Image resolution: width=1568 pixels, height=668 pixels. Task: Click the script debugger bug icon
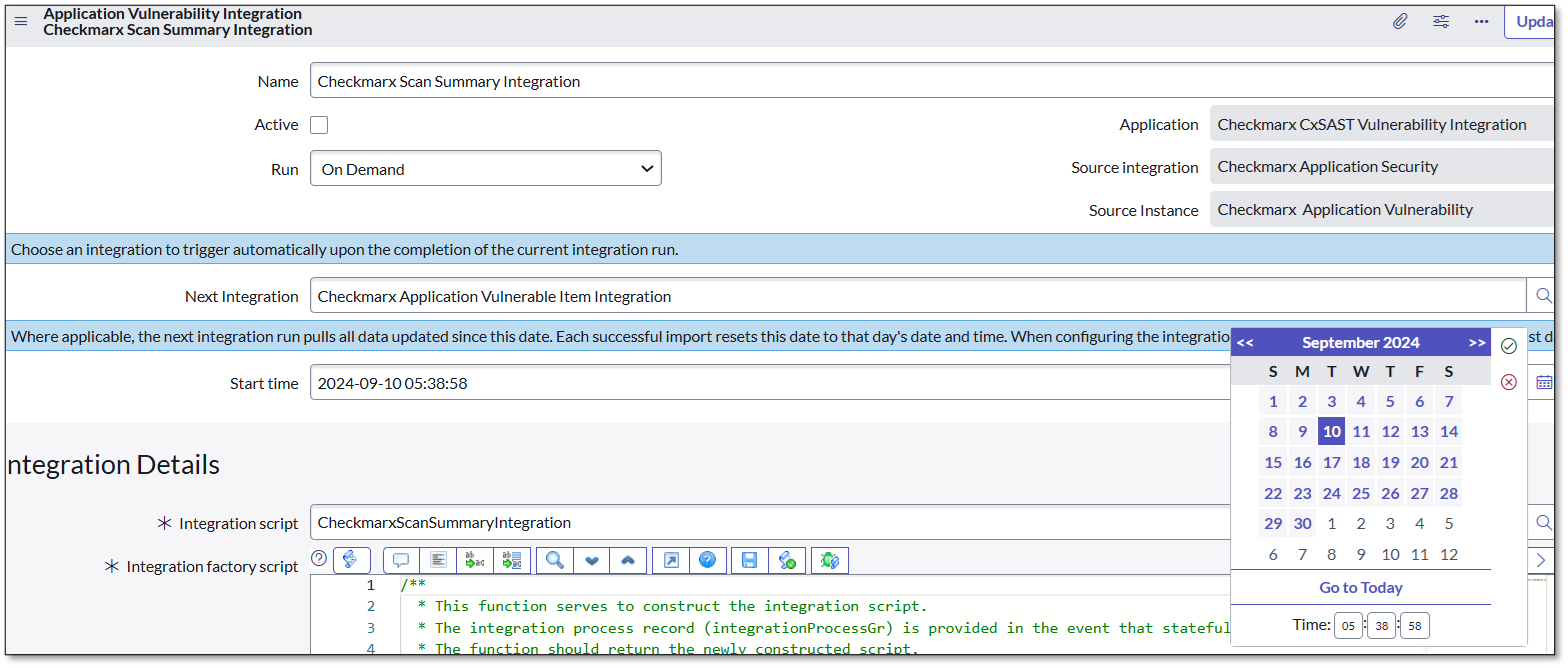tap(830, 560)
